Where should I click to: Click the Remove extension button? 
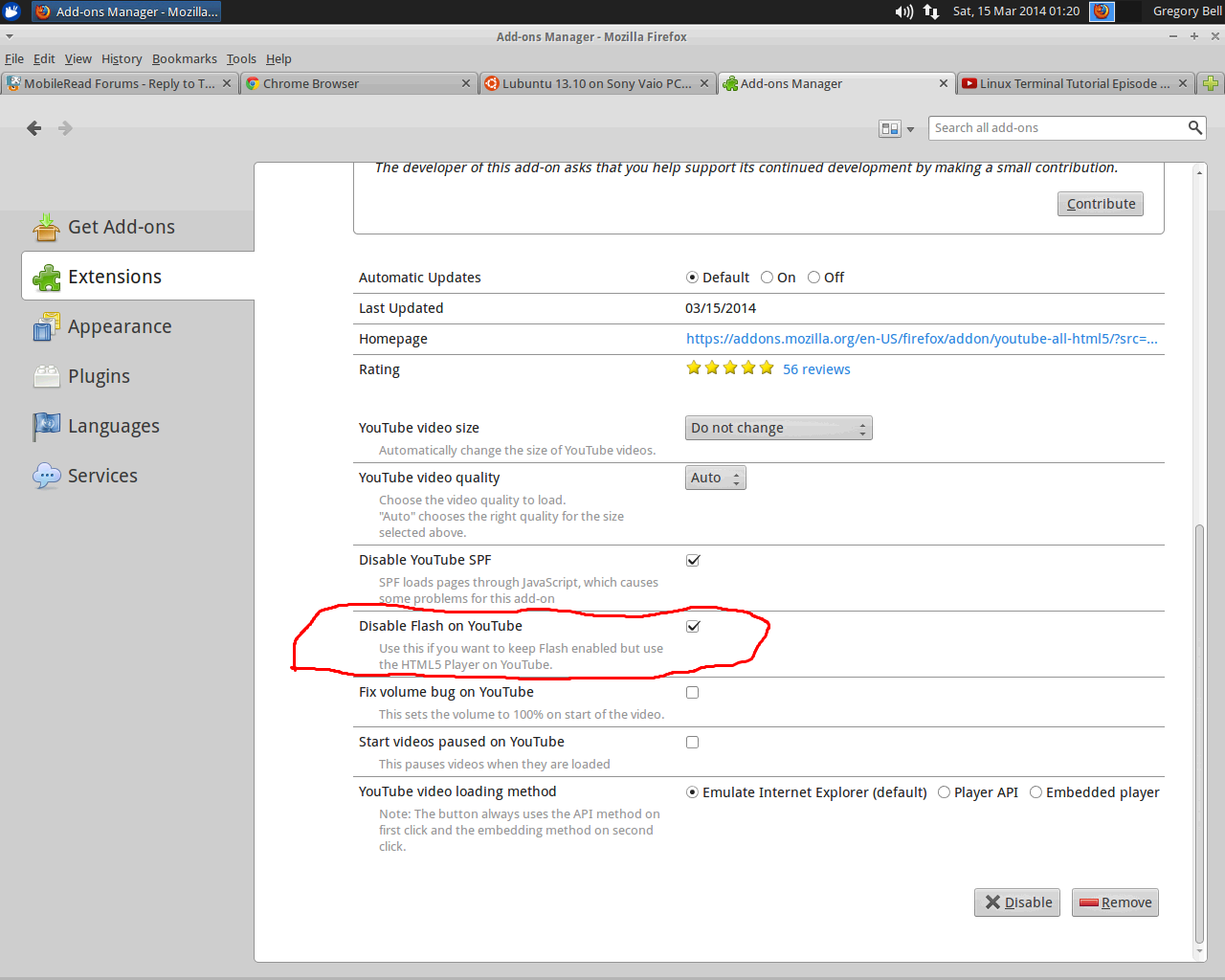[x=1115, y=902]
